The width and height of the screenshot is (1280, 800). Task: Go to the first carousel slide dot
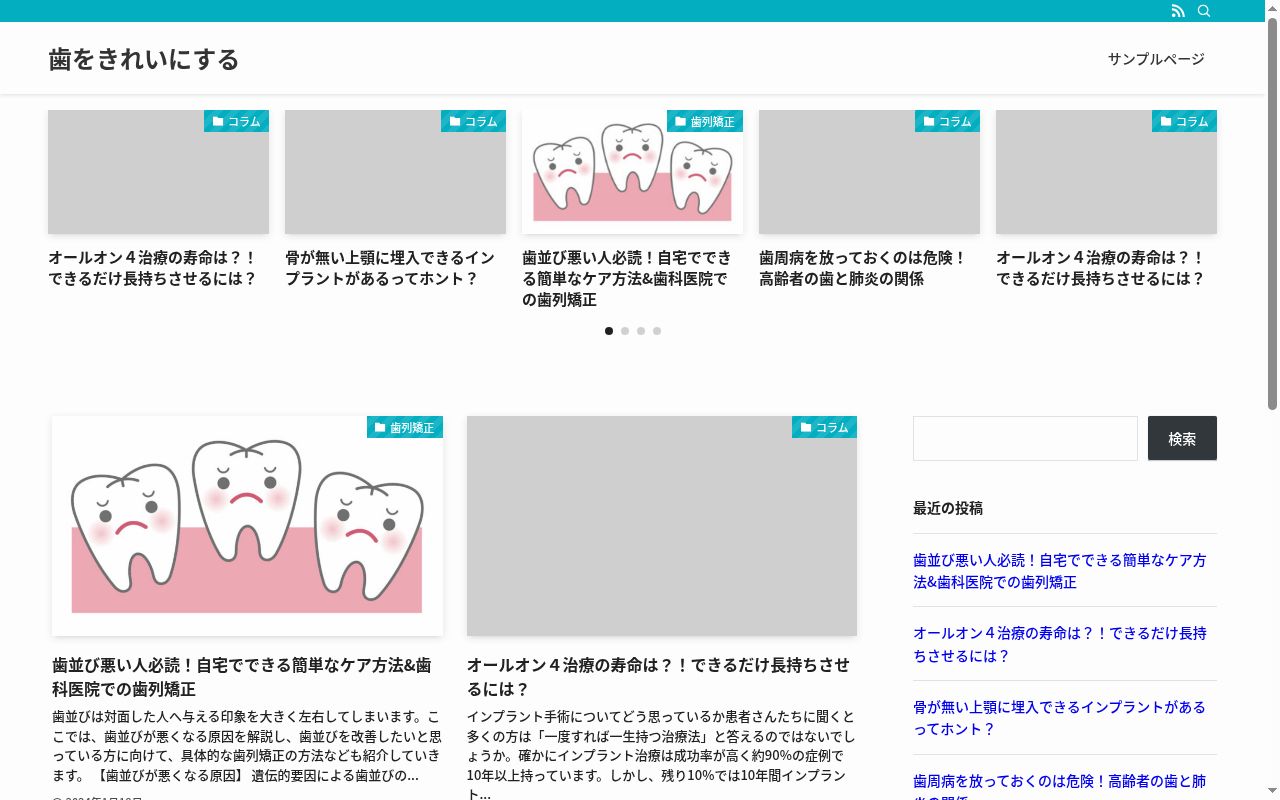[x=609, y=331]
